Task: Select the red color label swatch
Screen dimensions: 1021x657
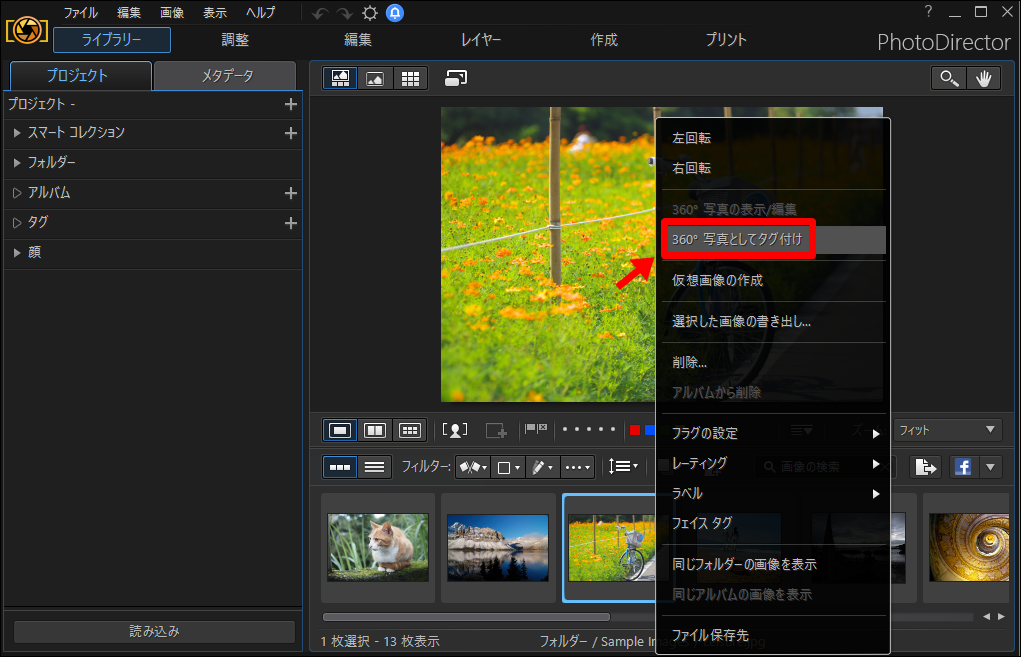Action: (635, 430)
